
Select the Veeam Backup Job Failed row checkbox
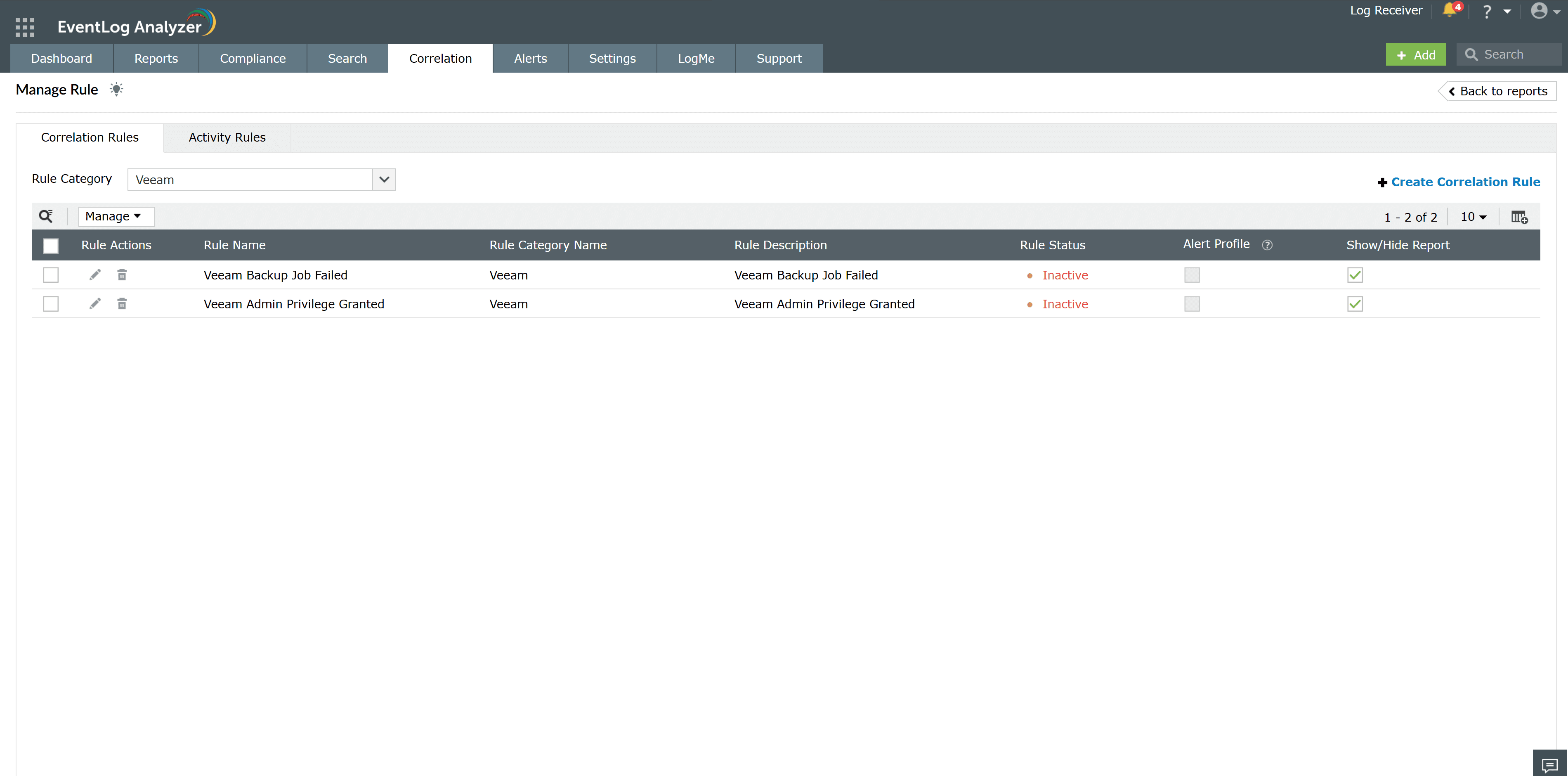[51, 275]
